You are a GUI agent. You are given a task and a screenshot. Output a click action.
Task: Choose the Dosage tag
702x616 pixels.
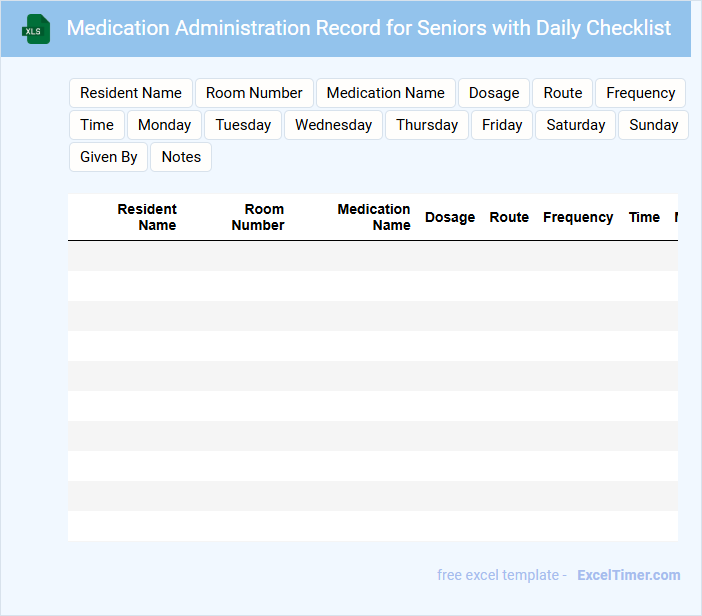click(494, 93)
